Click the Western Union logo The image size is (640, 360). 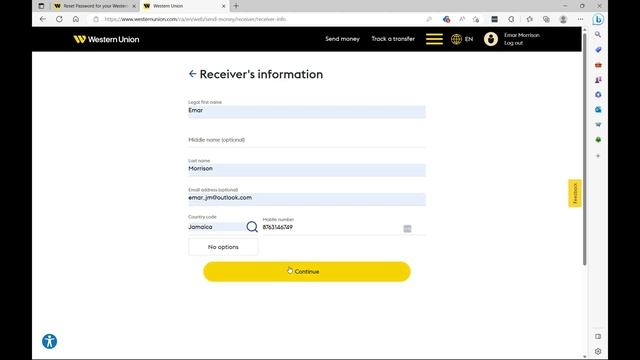(106, 39)
